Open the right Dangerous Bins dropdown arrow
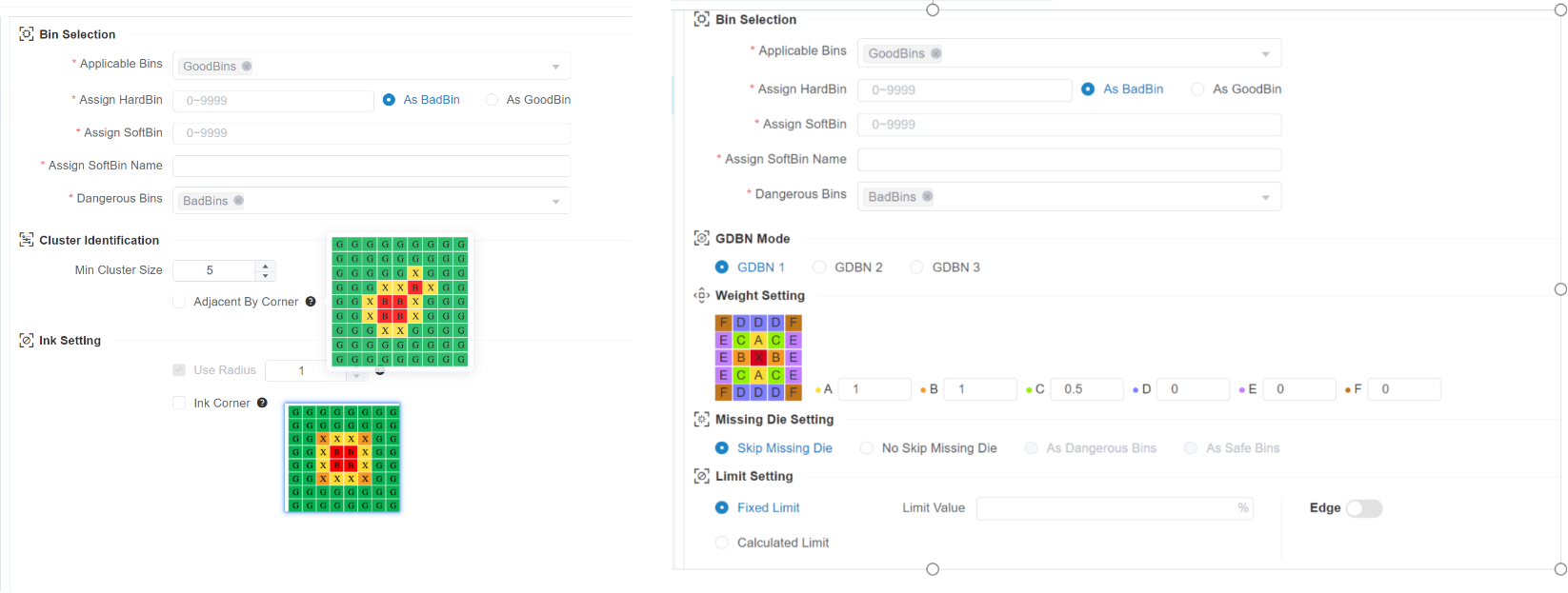The height and width of the screenshot is (593, 1568). (1266, 197)
